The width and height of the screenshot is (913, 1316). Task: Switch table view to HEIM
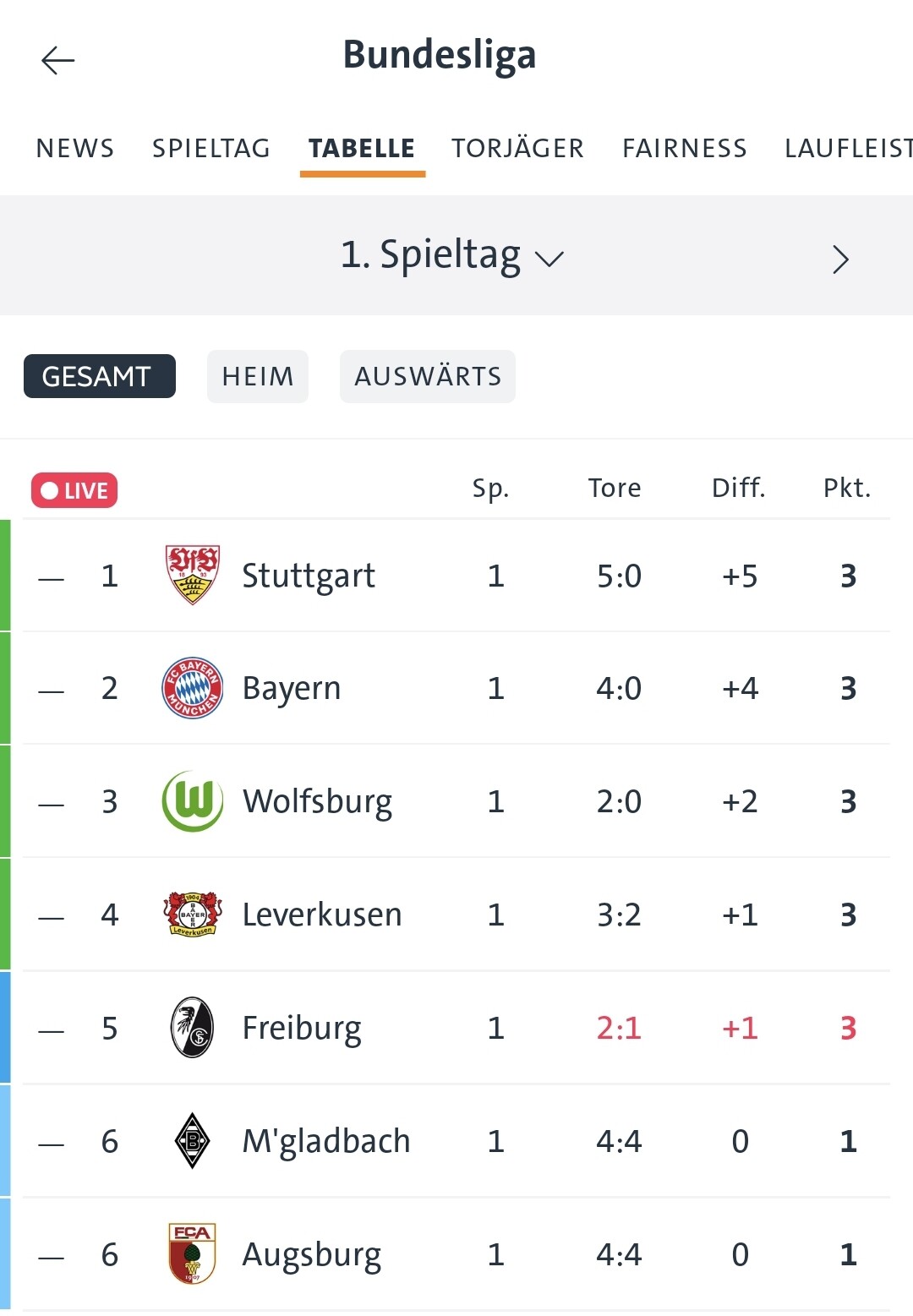258,376
